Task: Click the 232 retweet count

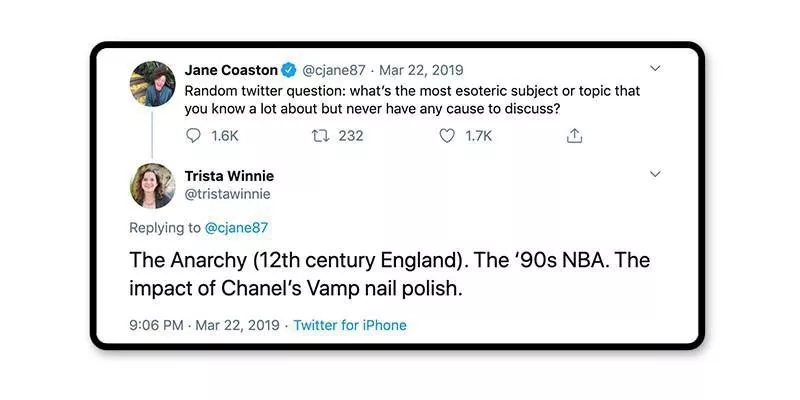Action: click(x=350, y=136)
